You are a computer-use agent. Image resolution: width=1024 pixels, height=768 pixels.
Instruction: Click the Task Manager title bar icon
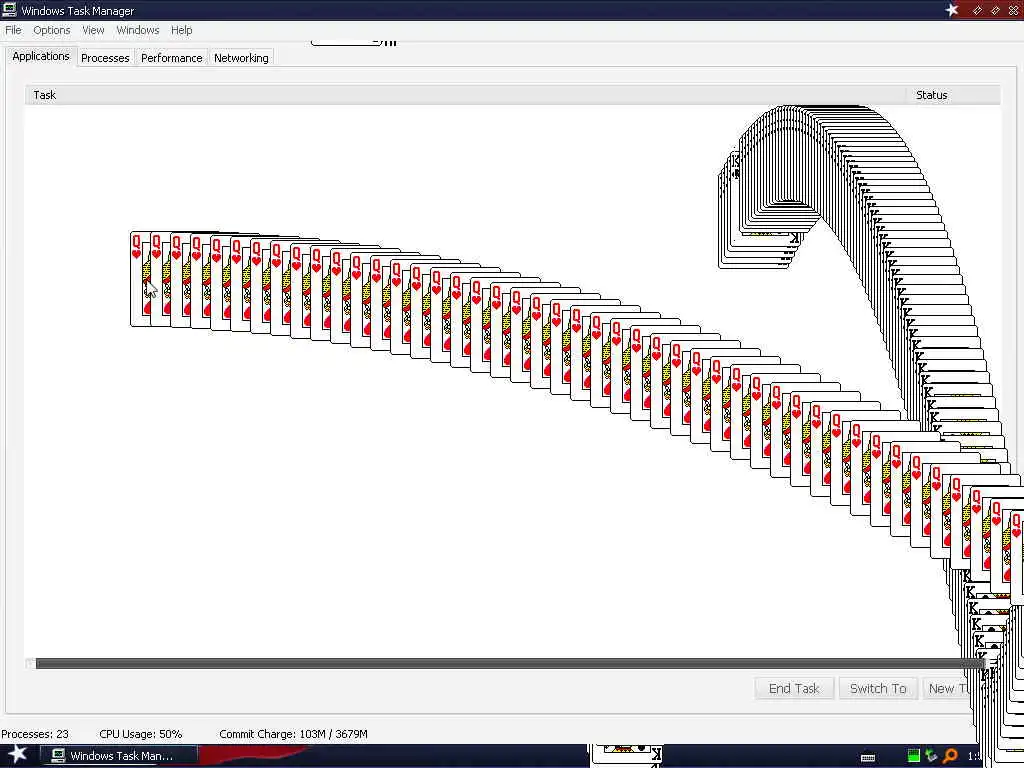coord(9,10)
